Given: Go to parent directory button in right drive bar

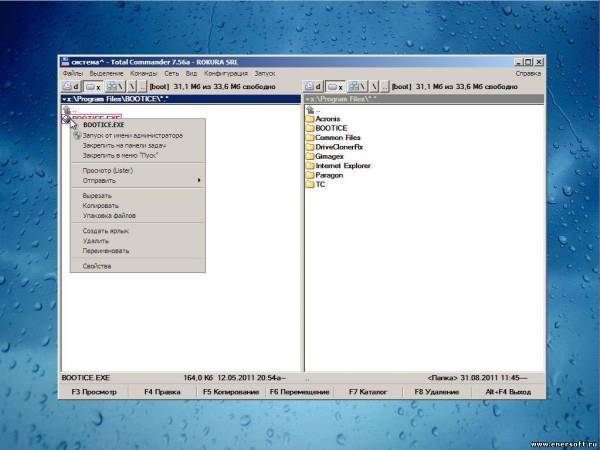Looking at the screenshot, I should [384, 86].
